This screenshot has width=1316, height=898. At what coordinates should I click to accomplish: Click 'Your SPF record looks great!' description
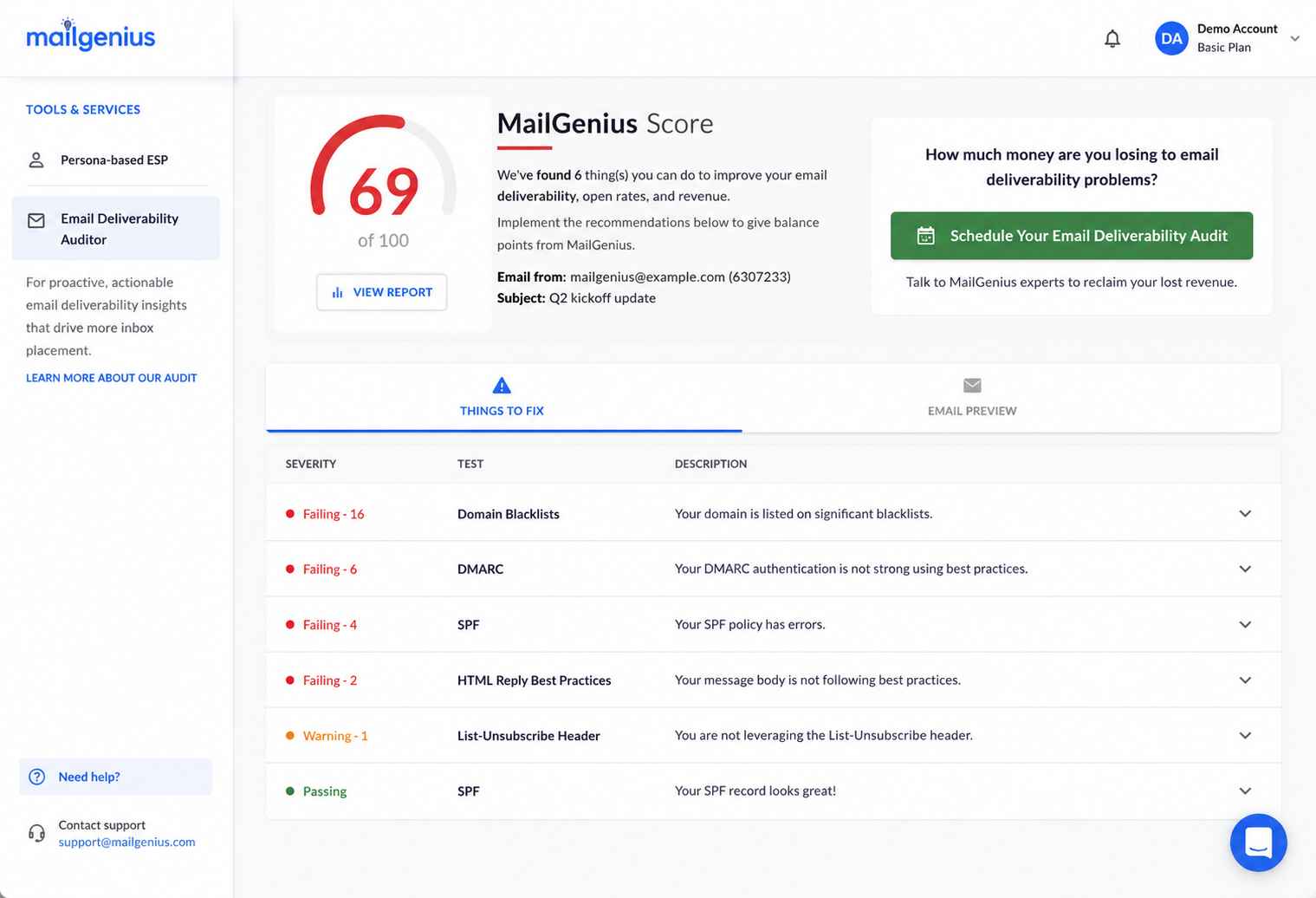click(x=755, y=791)
